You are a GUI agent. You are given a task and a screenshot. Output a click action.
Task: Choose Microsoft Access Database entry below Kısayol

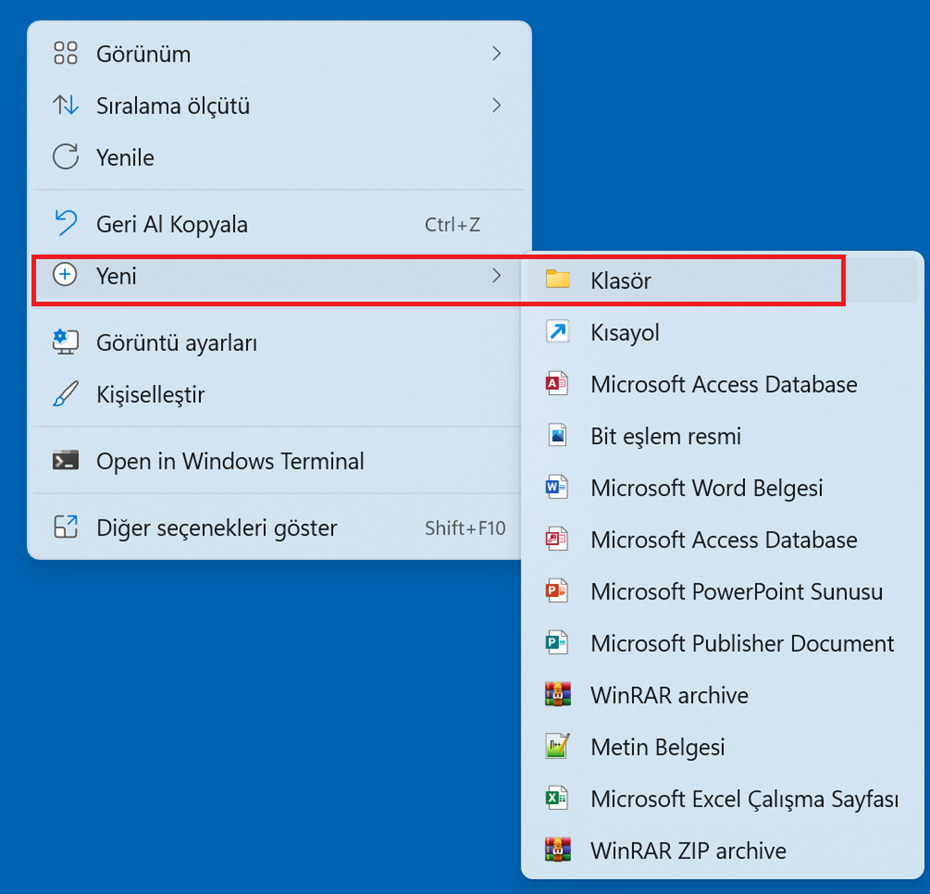click(x=722, y=384)
